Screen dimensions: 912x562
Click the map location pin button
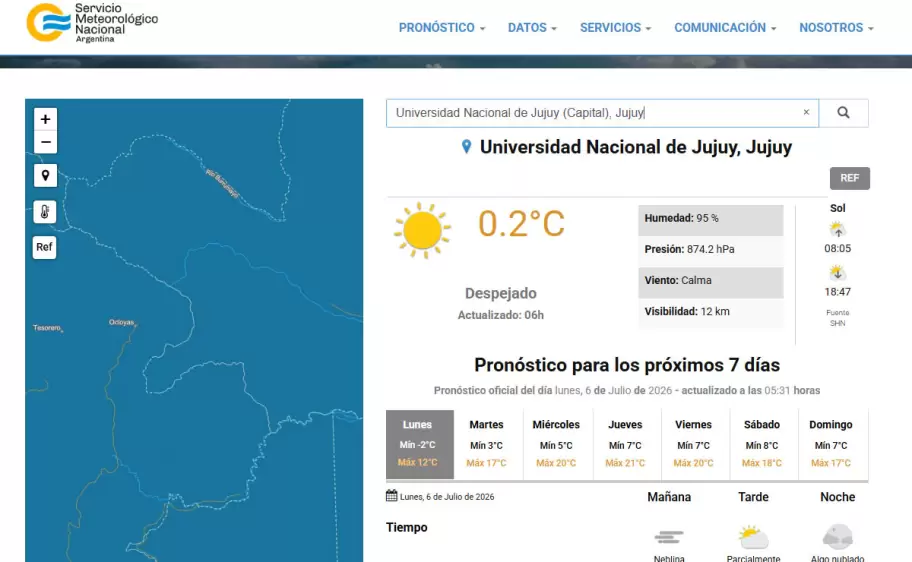pos(45,176)
